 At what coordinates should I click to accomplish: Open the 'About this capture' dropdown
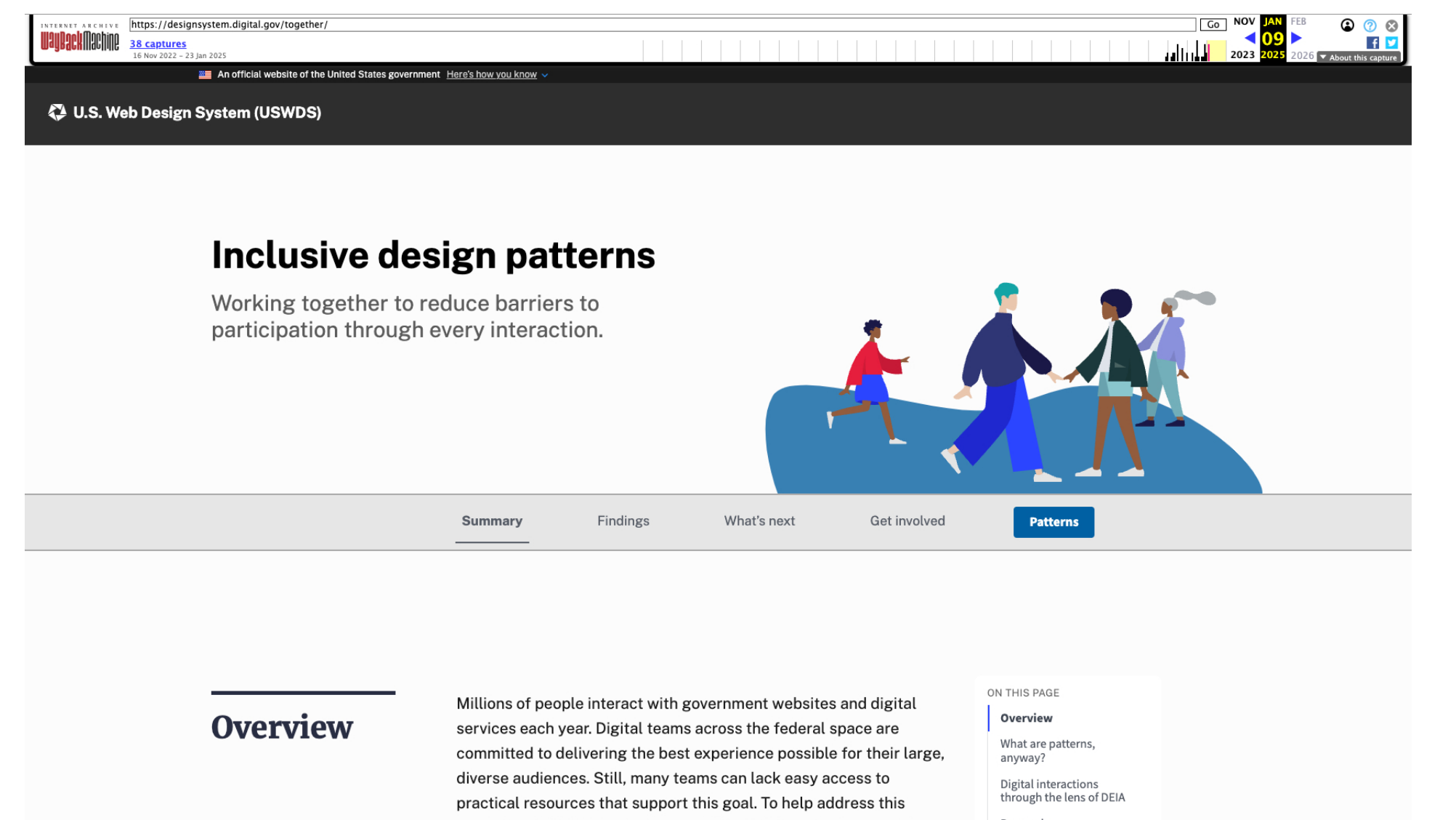click(1359, 57)
